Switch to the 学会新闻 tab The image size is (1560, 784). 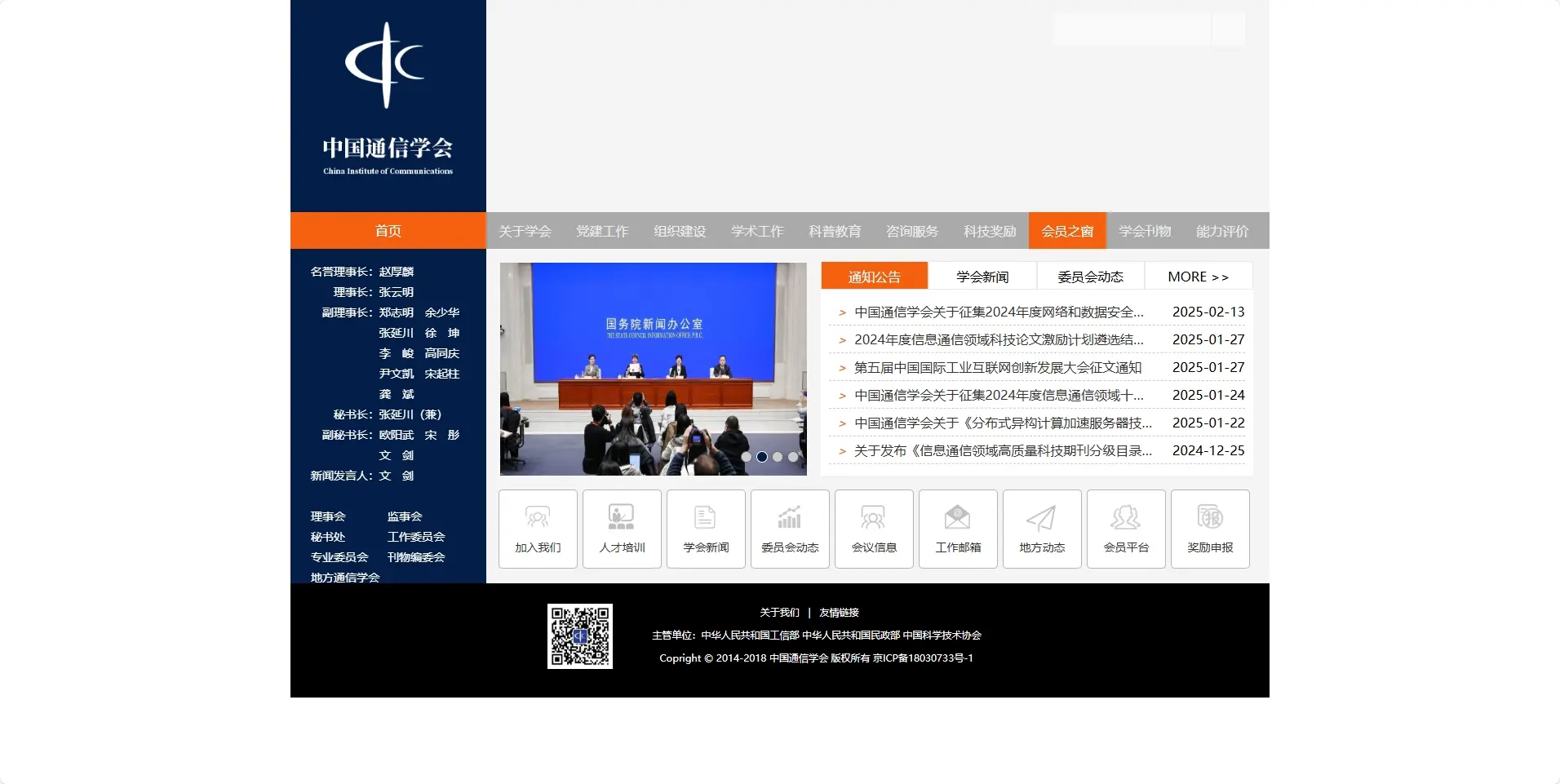[x=982, y=276]
